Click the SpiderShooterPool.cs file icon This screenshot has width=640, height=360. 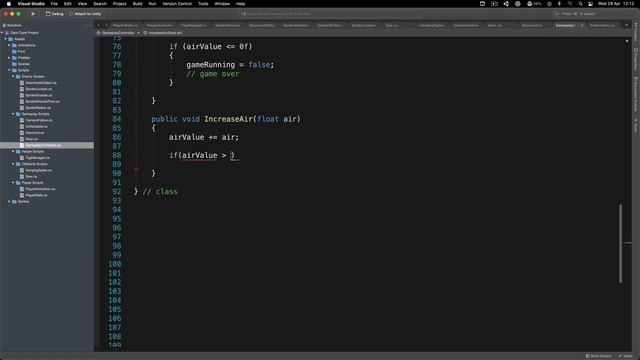pyautogui.click(x=22, y=102)
